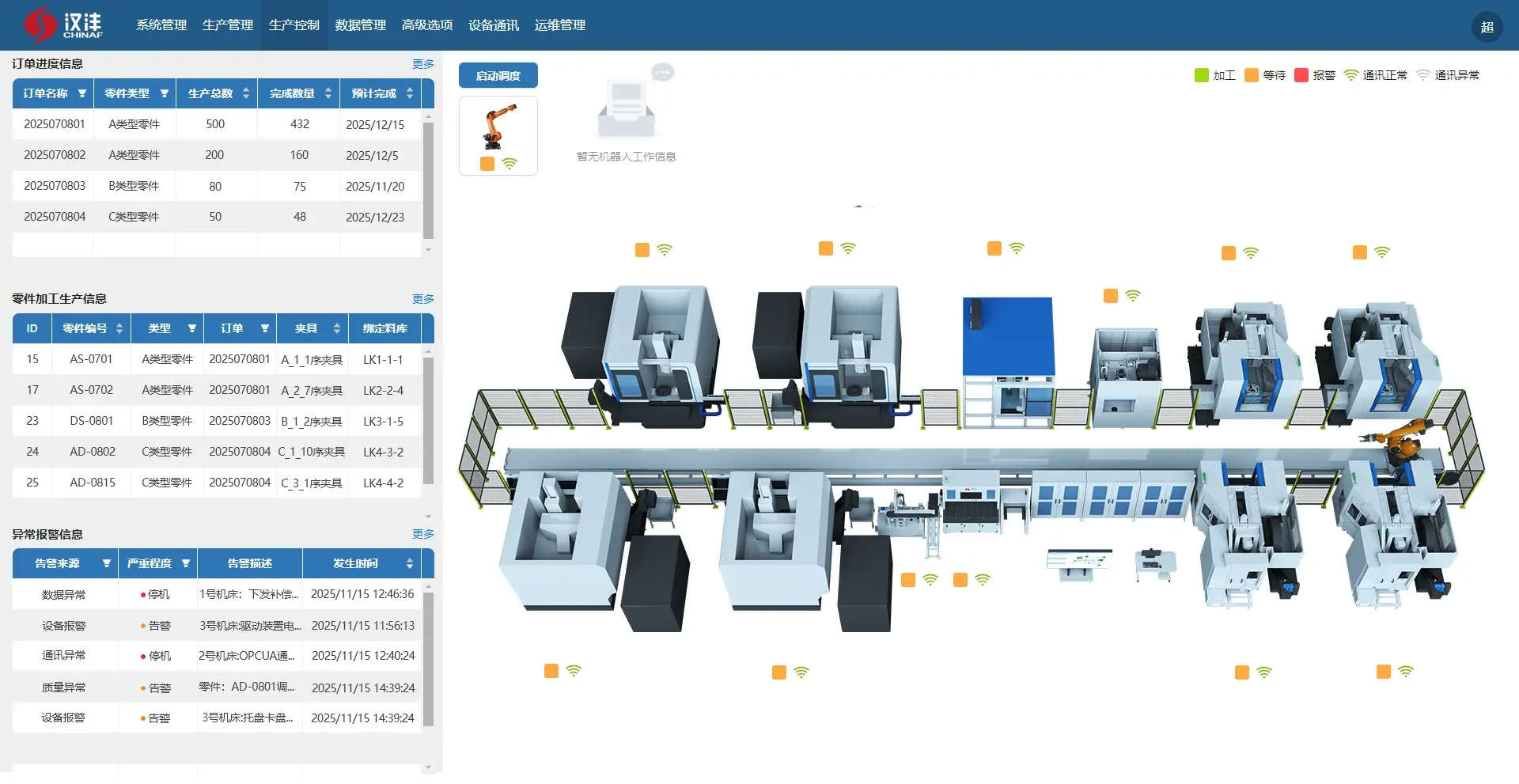The image size is (1519, 784).
Task: Click the filter icon on 告警来源 column
Action: click(x=107, y=563)
